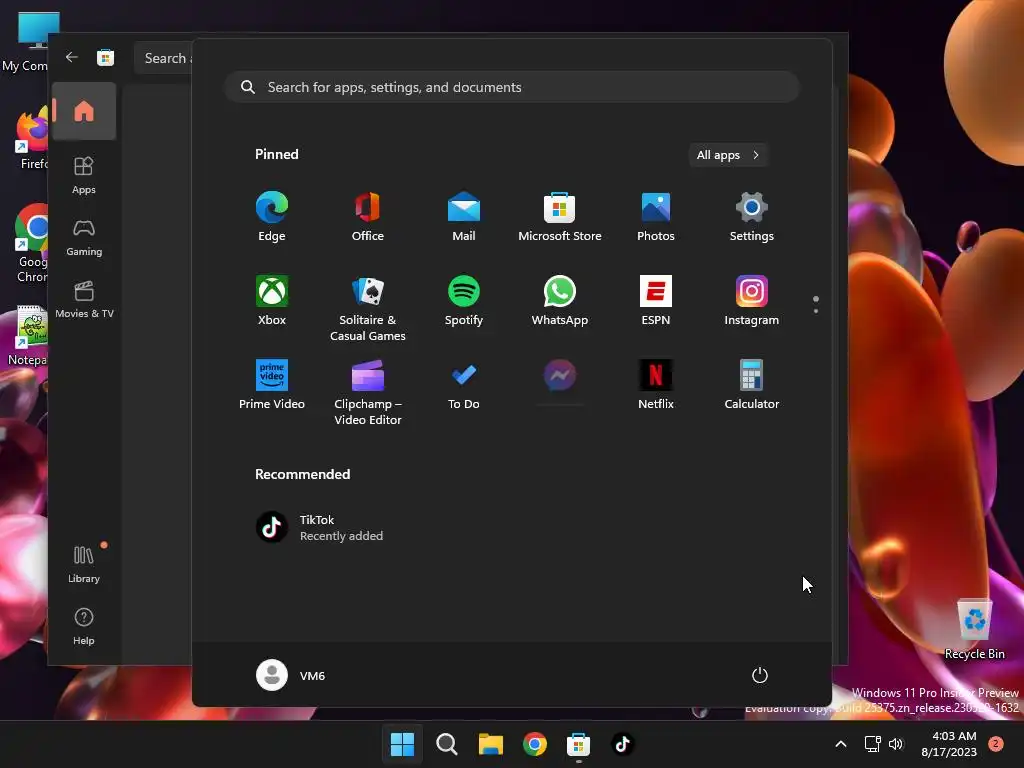Launch the Photos app
This screenshot has height=768, width=1024.
pos(656,217)
